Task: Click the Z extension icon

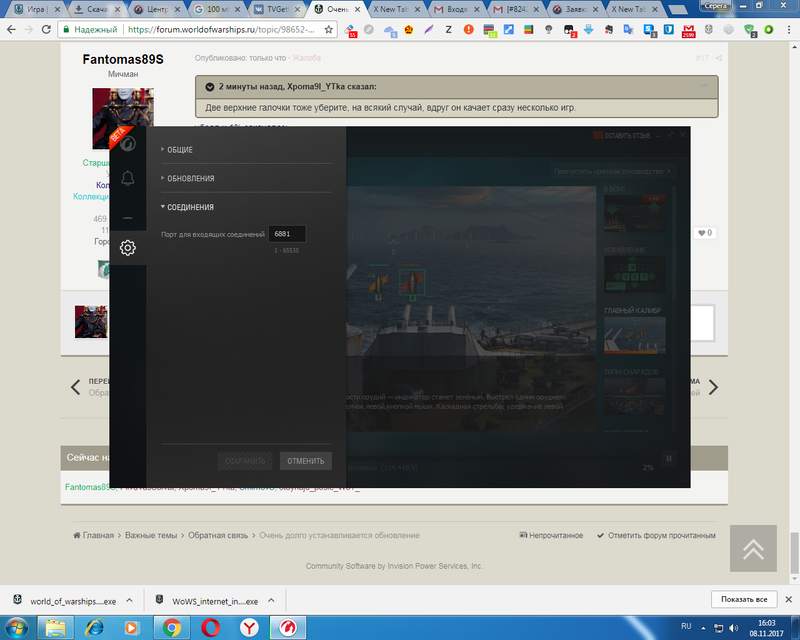Action: tap(448, 30)
